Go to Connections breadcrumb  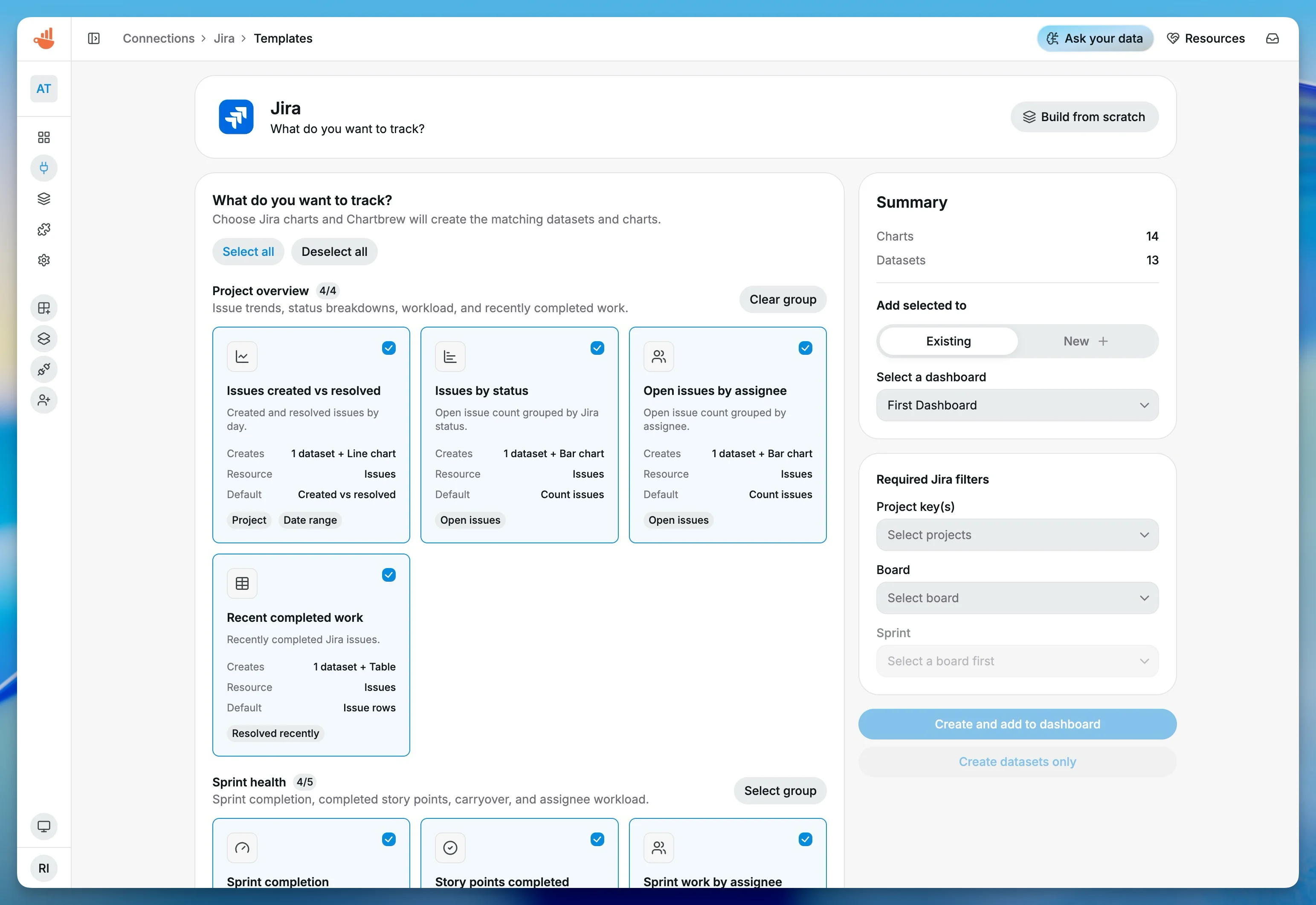point(159,38)
